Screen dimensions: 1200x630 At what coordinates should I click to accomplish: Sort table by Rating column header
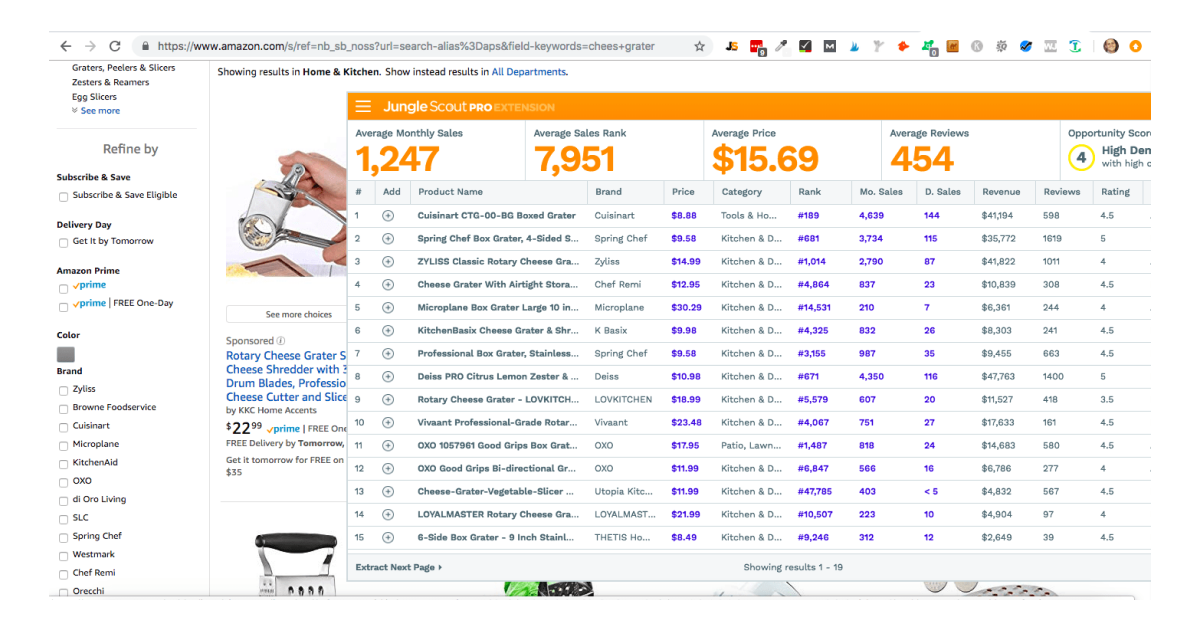tap(1115, 192)
